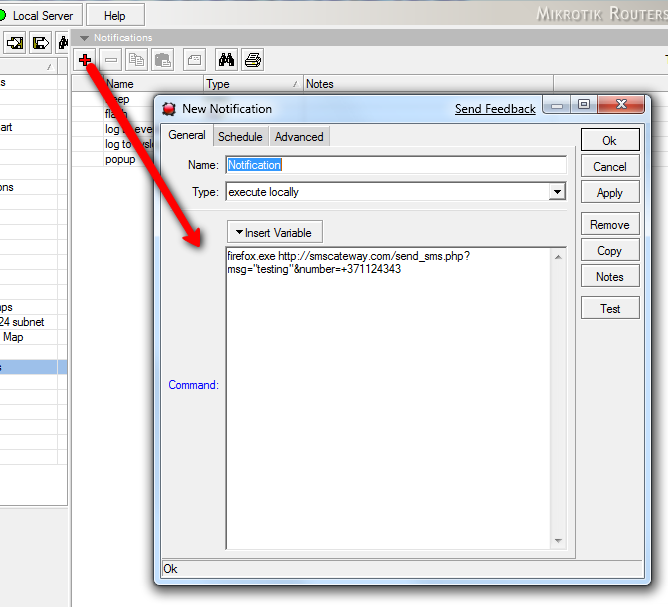Click the binoculars Find icon
This screenshot has width=668, height=607.
click(226, 60)
